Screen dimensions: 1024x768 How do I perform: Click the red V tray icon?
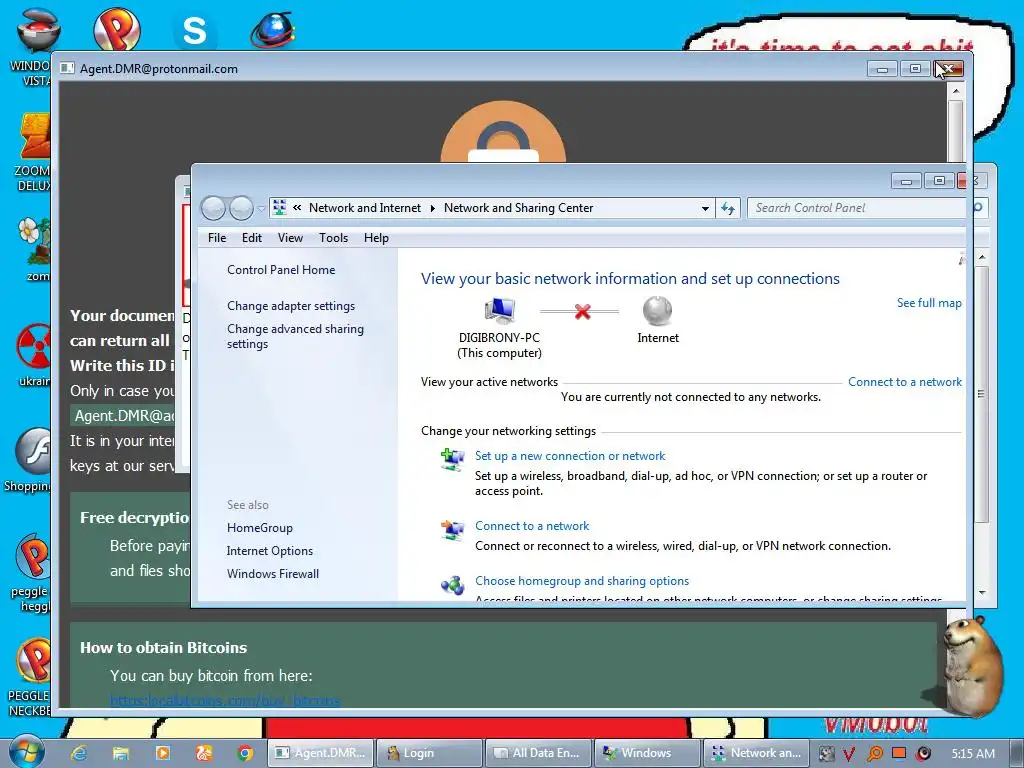click(849, 754)
